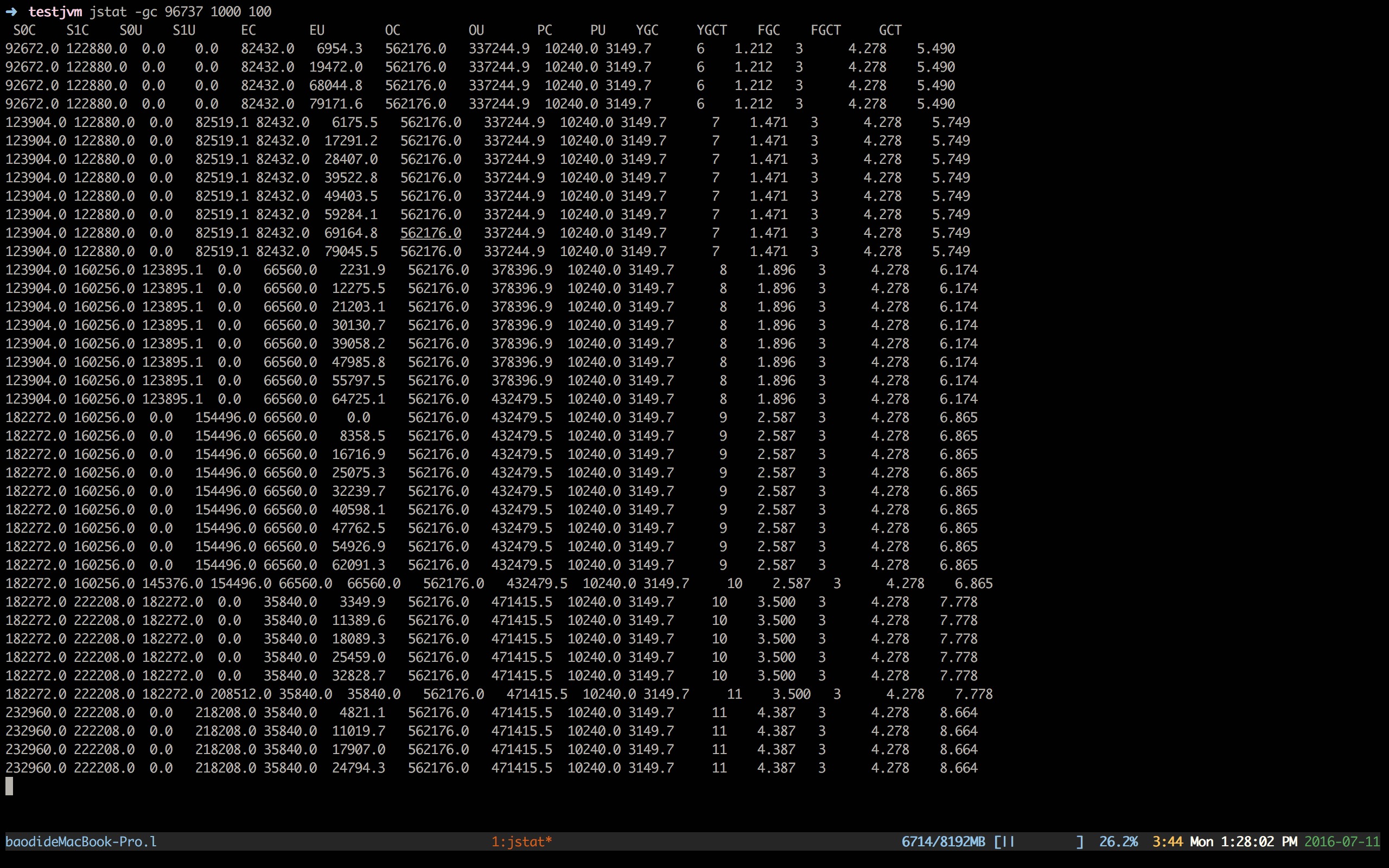The width and height of the screenshot is (1389, 868).
Task: Click the S1C column header
Action: [78, 30]
